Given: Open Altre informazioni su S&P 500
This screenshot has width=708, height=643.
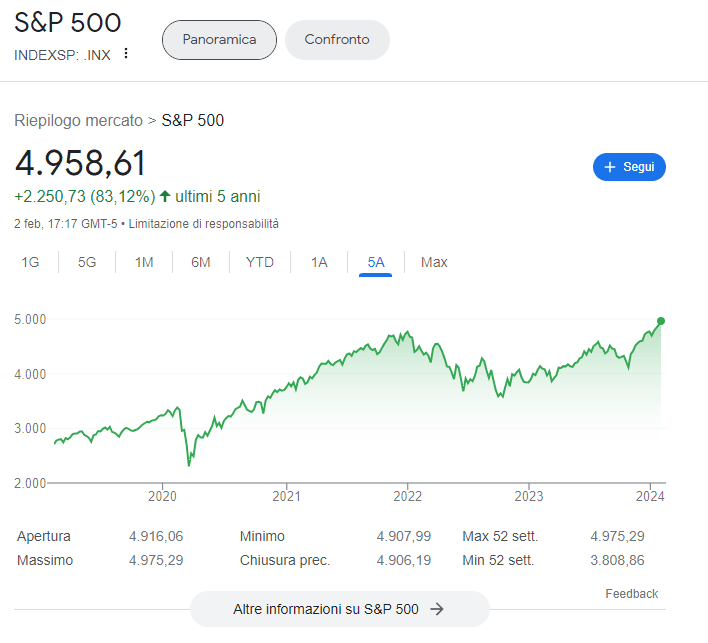Looking at the screenshot, I should click(340, 609).
